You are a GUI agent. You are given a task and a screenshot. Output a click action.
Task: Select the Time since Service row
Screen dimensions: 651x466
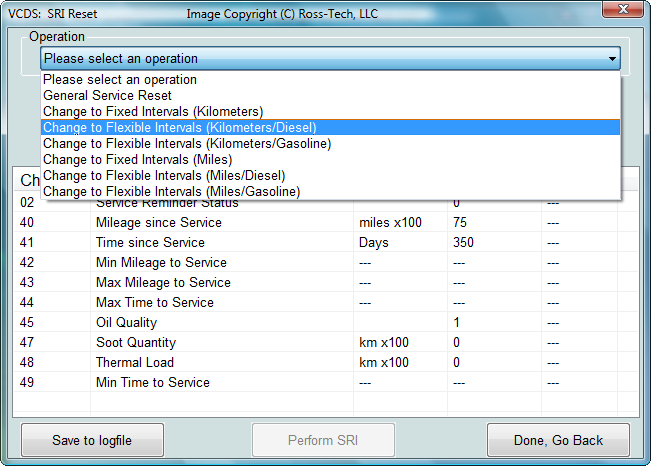pyautogui.click(x=150, y=242)
